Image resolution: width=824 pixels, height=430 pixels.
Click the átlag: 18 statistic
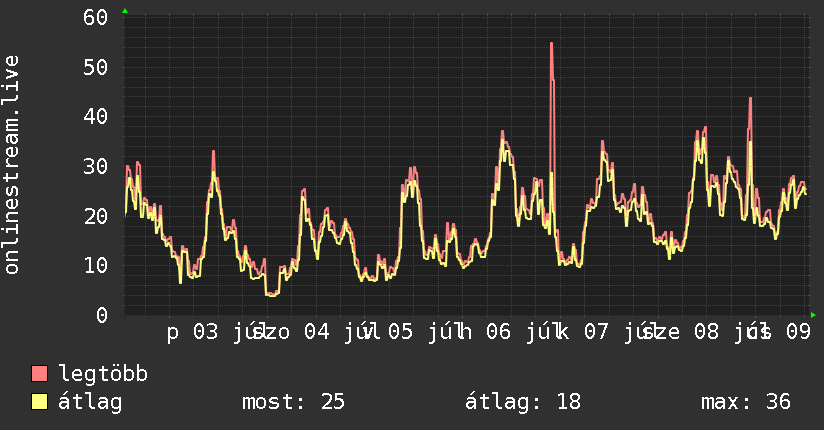click(523, 402)
